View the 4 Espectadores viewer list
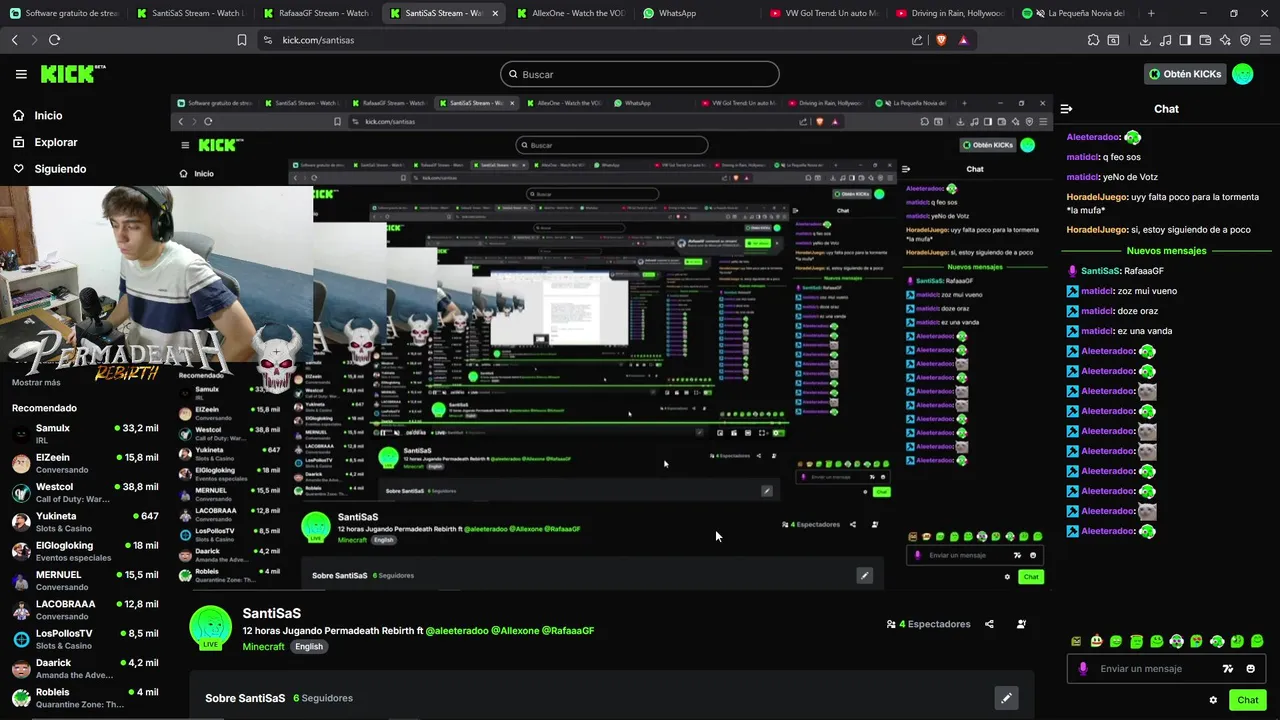 (x=928, y=624)
